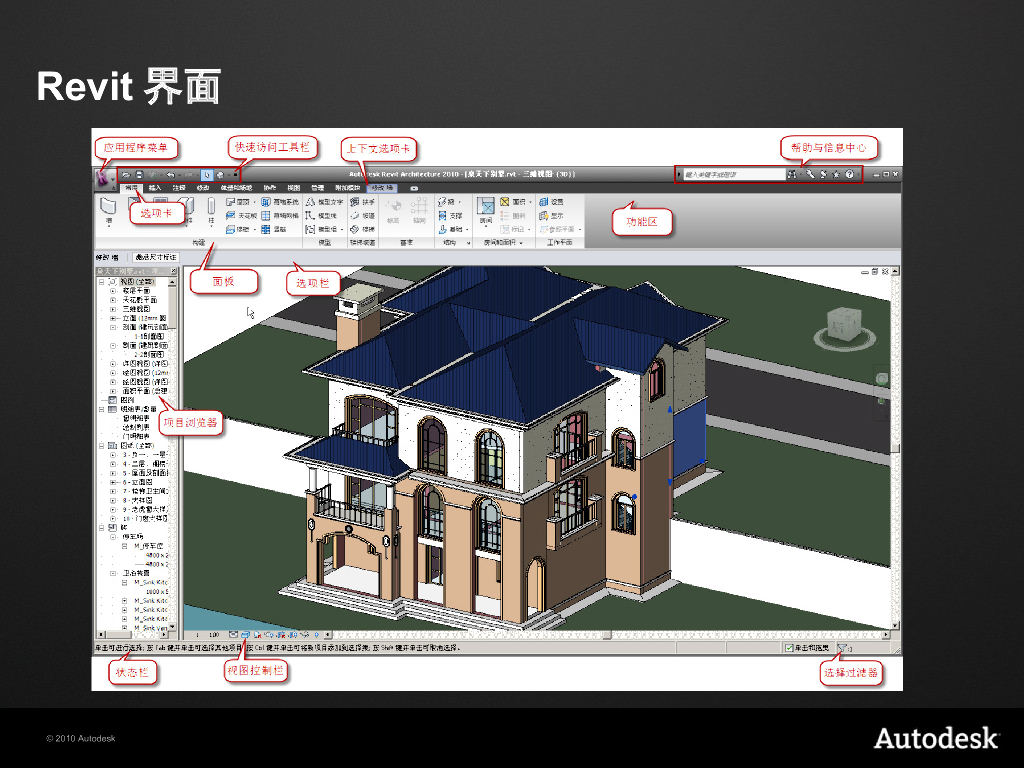Image resolution: width=1024 pixels, height=768 pixels.
Task: Open the Revit application menu button
Action: (102, 178)
